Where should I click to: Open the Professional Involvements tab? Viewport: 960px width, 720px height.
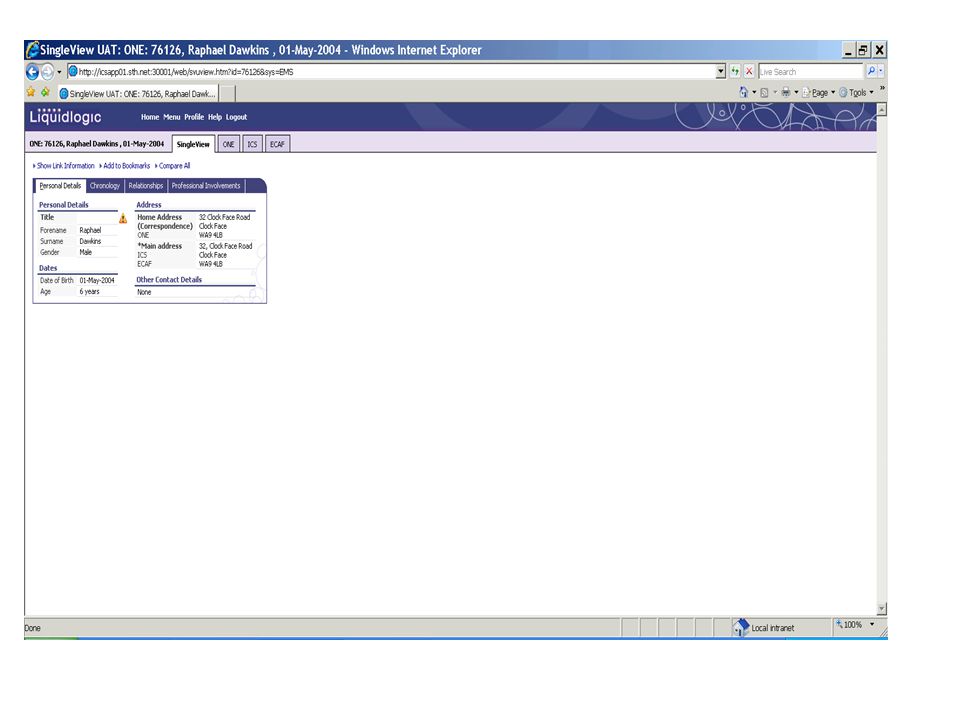[x=206, y=186]
